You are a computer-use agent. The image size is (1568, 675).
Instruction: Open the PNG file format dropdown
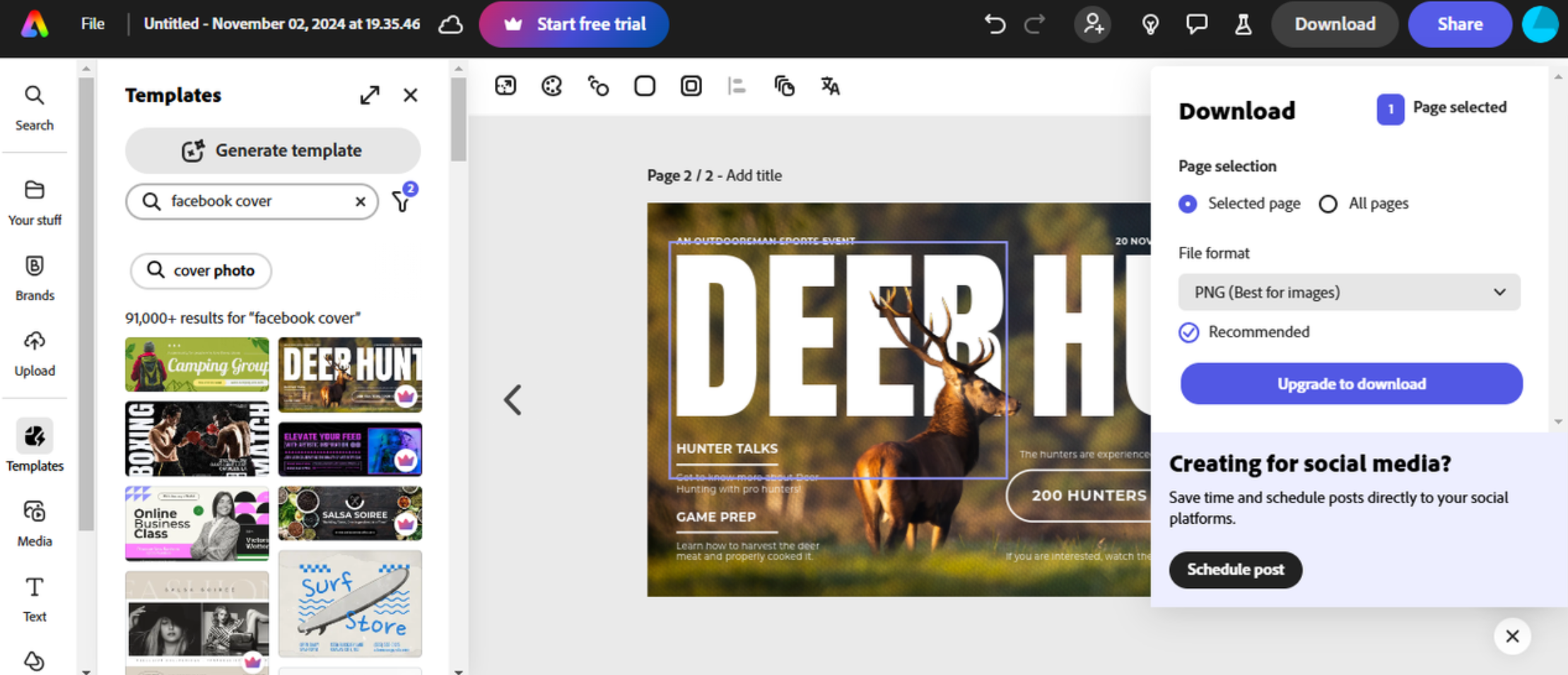tap(1349, 292)
